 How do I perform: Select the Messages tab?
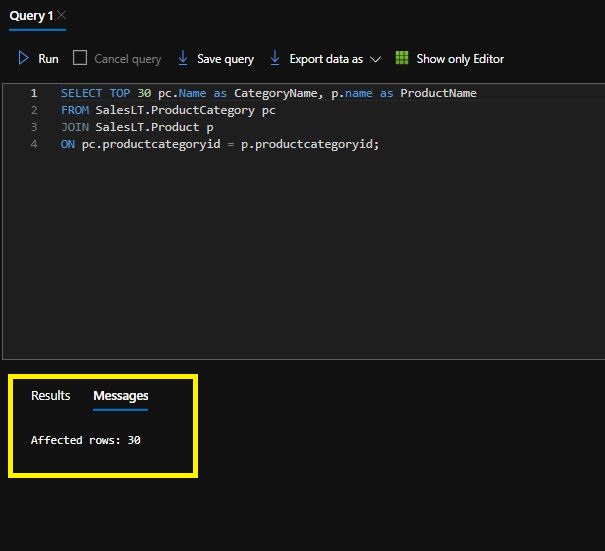click(x=121, y=396)
